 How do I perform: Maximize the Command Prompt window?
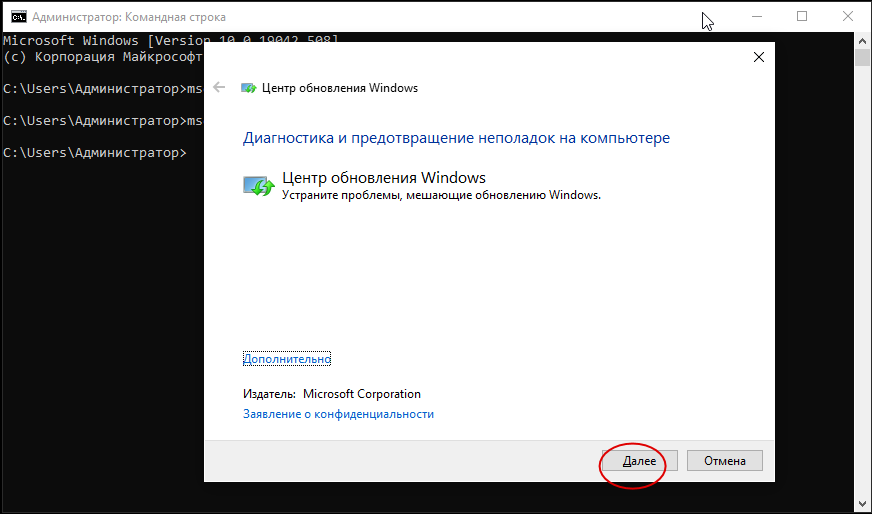[x=802, y=17]
